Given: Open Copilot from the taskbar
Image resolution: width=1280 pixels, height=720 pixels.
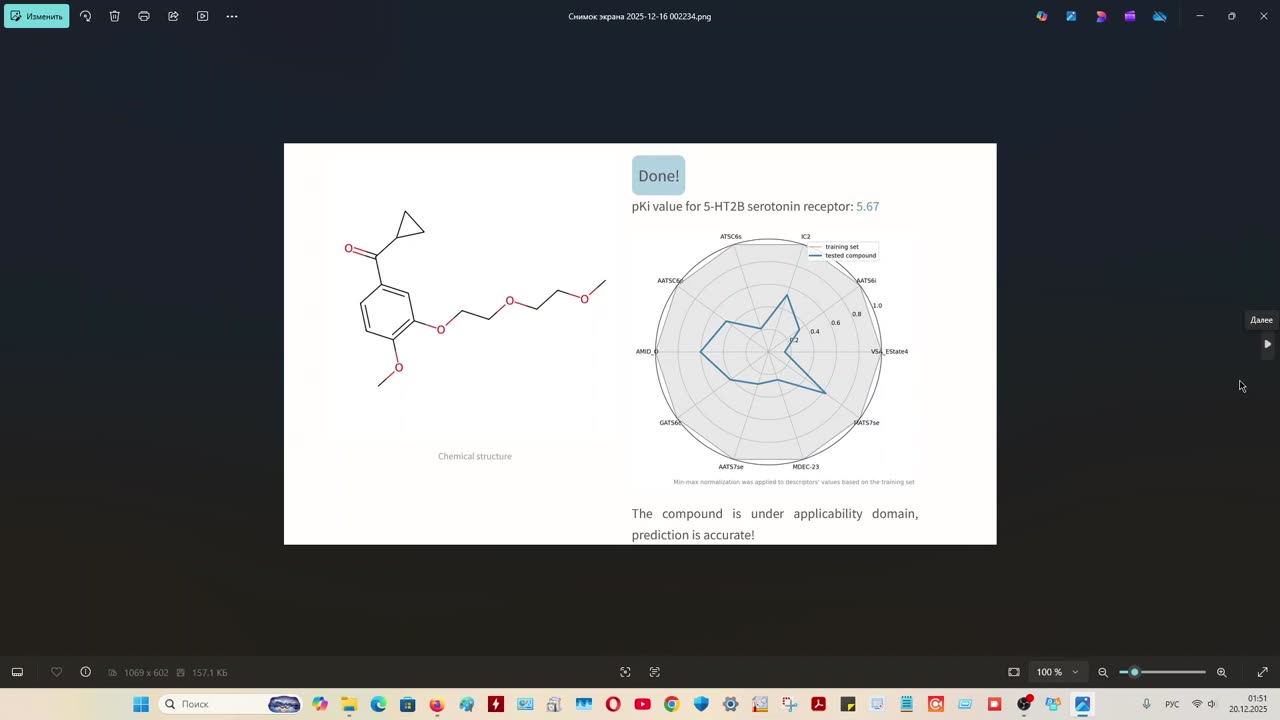Looking at the screenshot, I should (x=320, y=704).
